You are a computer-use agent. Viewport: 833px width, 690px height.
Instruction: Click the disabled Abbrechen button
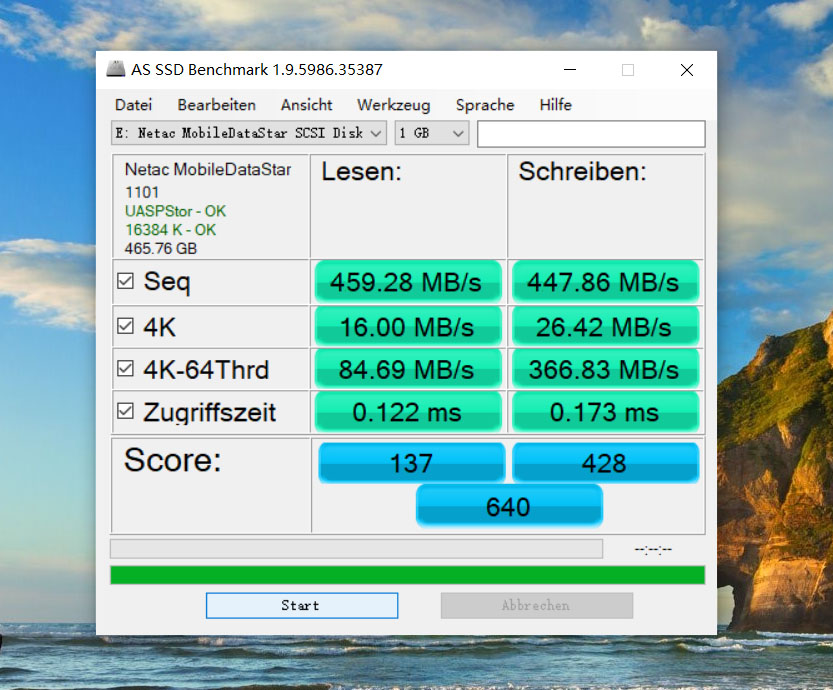point(537,606)
